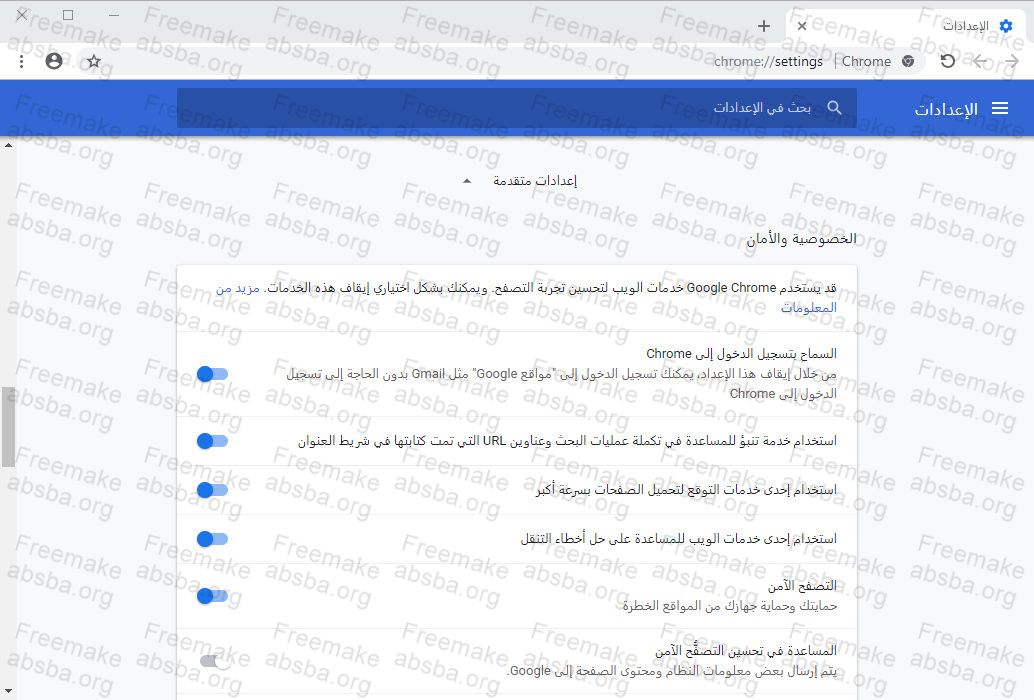Click the scrollbar down arrow

tap(8, 691)
